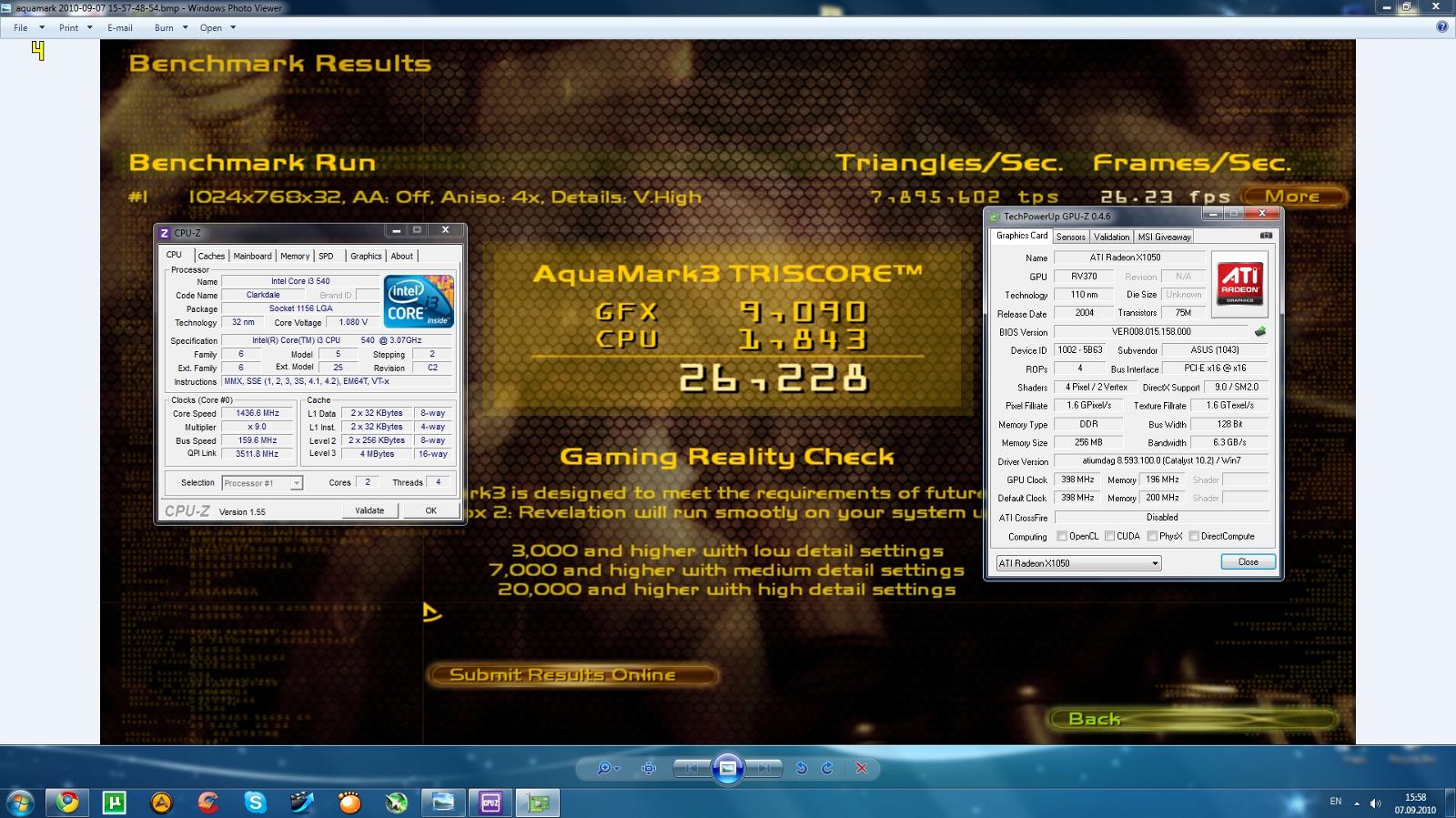The height and width of the screenshot is (818, 1456).
Task: Switch to the Mainboard tab in CPU-Z
Action: click(252, 256)
